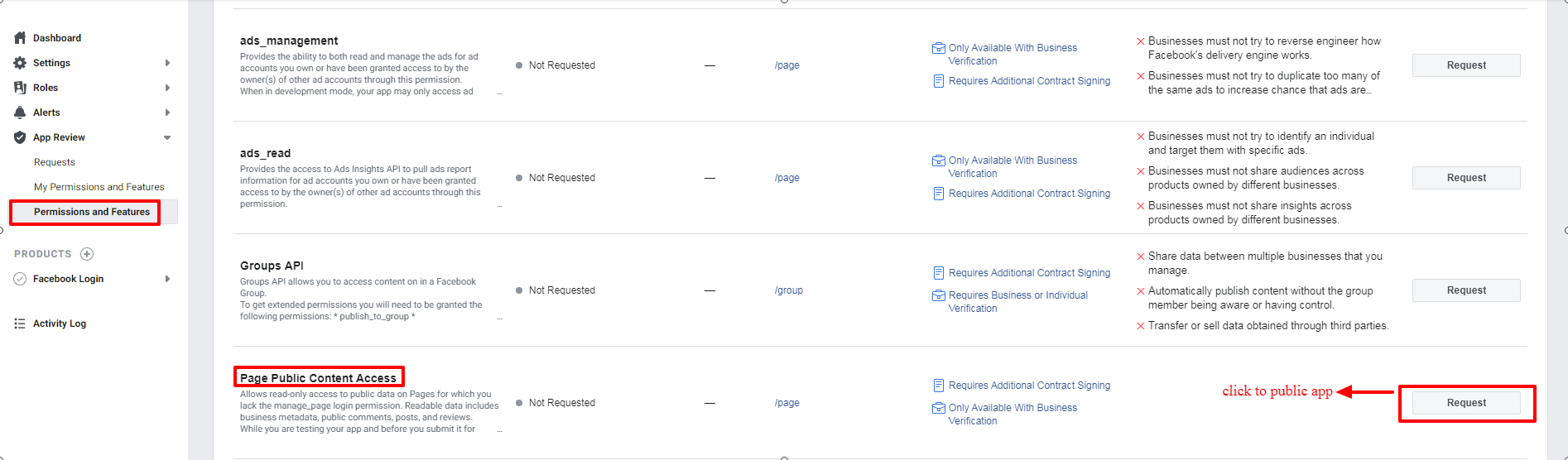Open My Permissions and Features
Screen dimensions: 1568x460
(x=99, y=187)
